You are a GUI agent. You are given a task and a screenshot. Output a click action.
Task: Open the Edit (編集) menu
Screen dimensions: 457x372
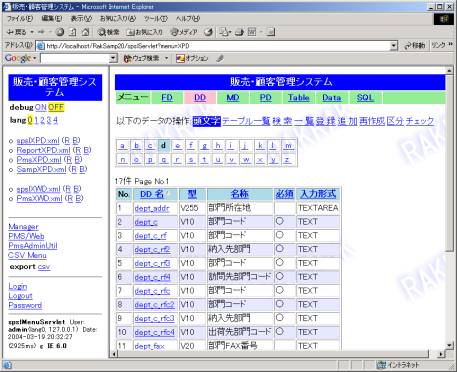[52, 19]
